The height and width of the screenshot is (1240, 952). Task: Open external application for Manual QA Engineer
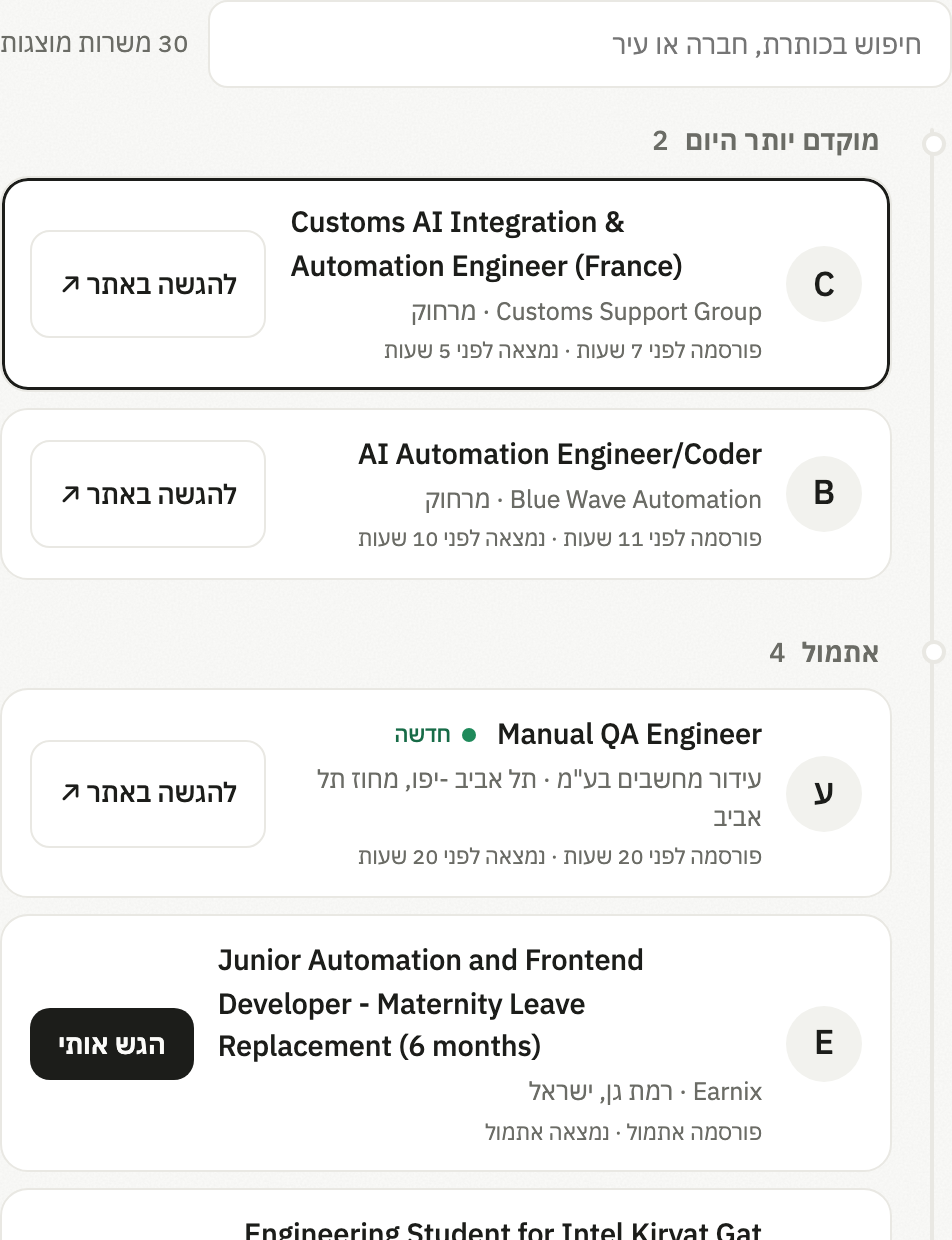point(148,793)
